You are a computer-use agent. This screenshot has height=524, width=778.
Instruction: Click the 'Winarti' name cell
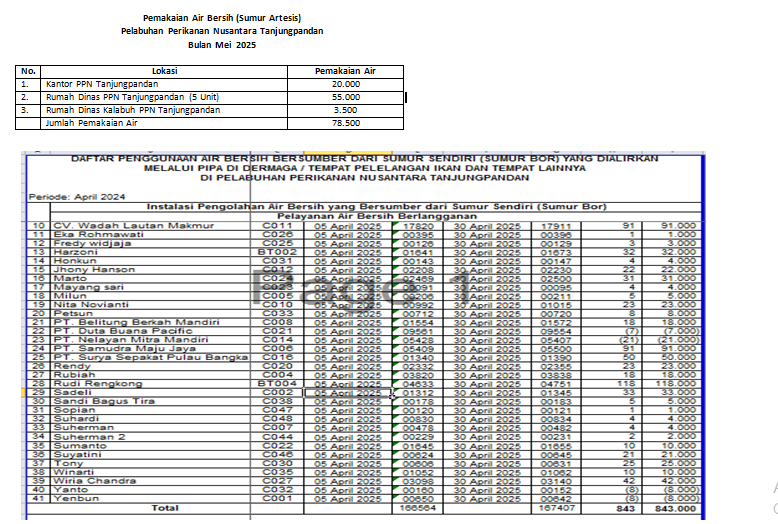pos(151,472)
